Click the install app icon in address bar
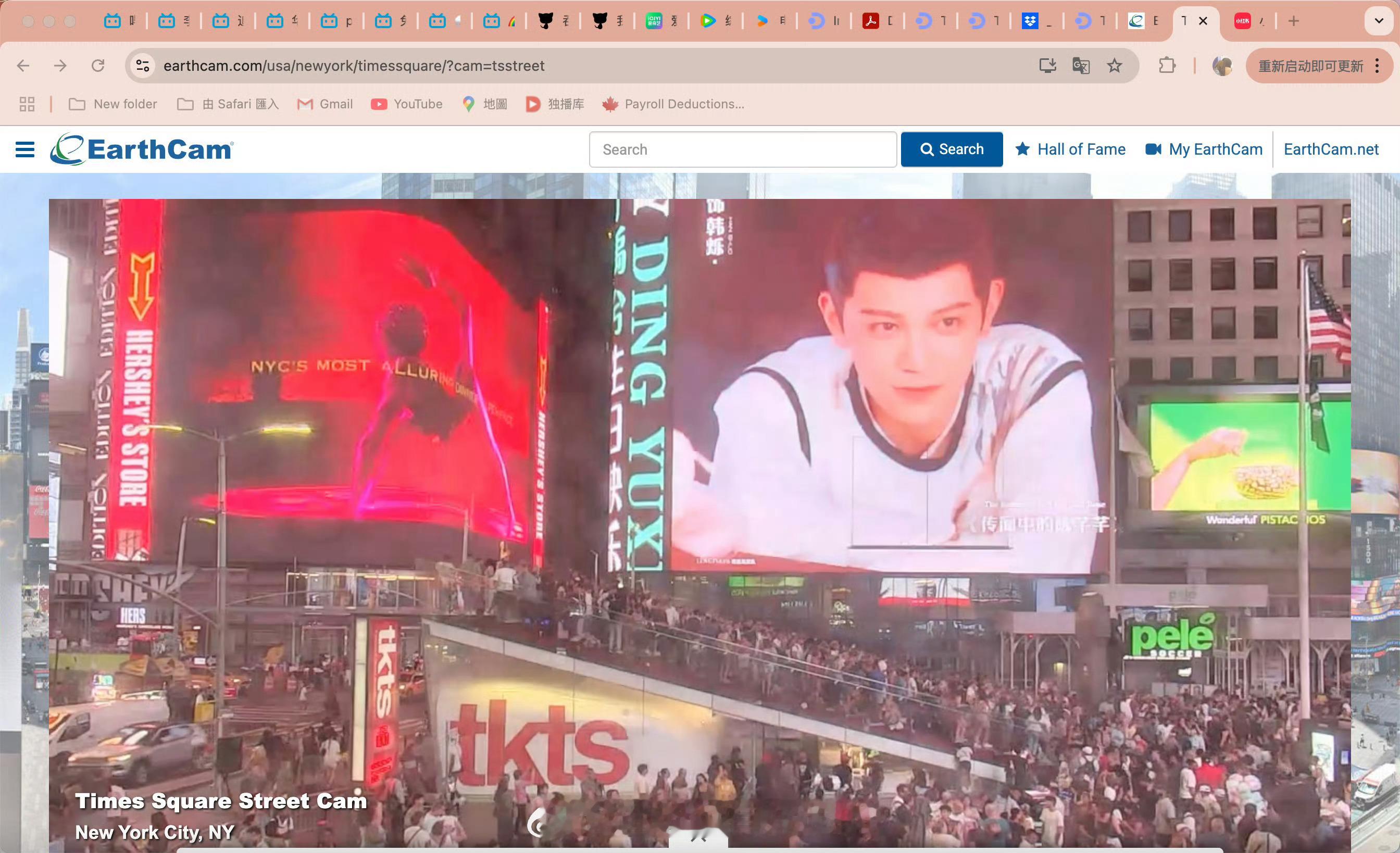The image size is (1400, 853). pos(1047,66)
